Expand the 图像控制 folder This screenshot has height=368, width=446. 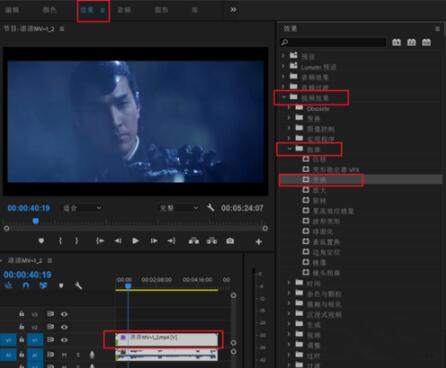pos(289,128)
